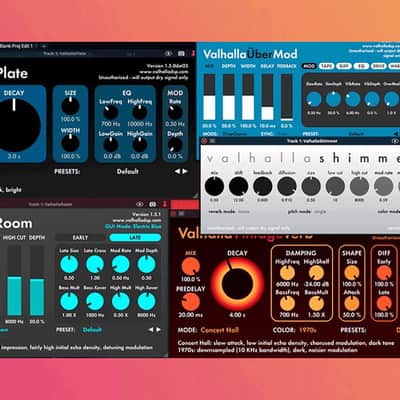Toggle the eye icon in Room title bar
The height and width of the screenshot is (400, 400).
[140, 204]
